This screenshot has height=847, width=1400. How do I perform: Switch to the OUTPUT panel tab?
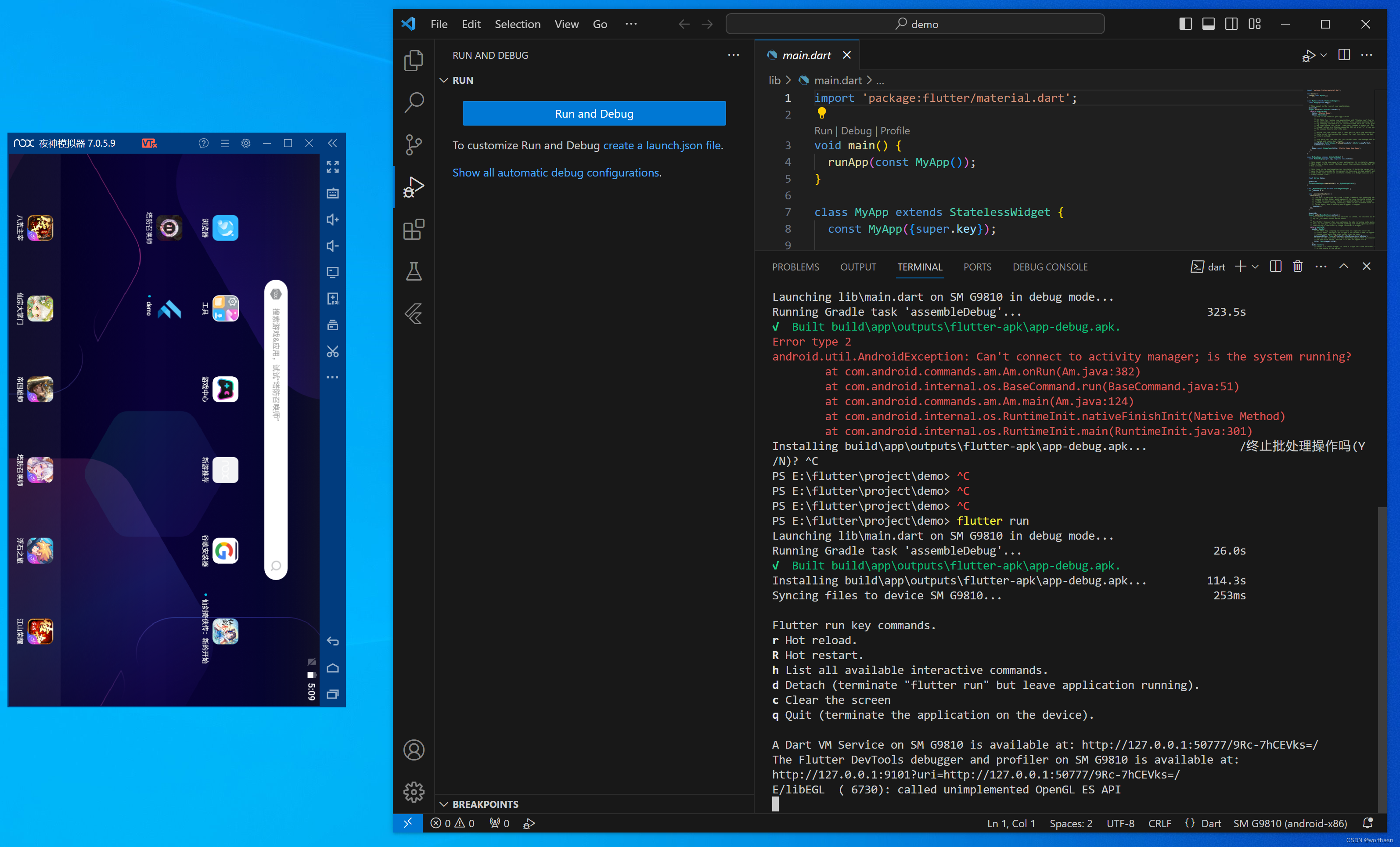[x=858, y=267]
